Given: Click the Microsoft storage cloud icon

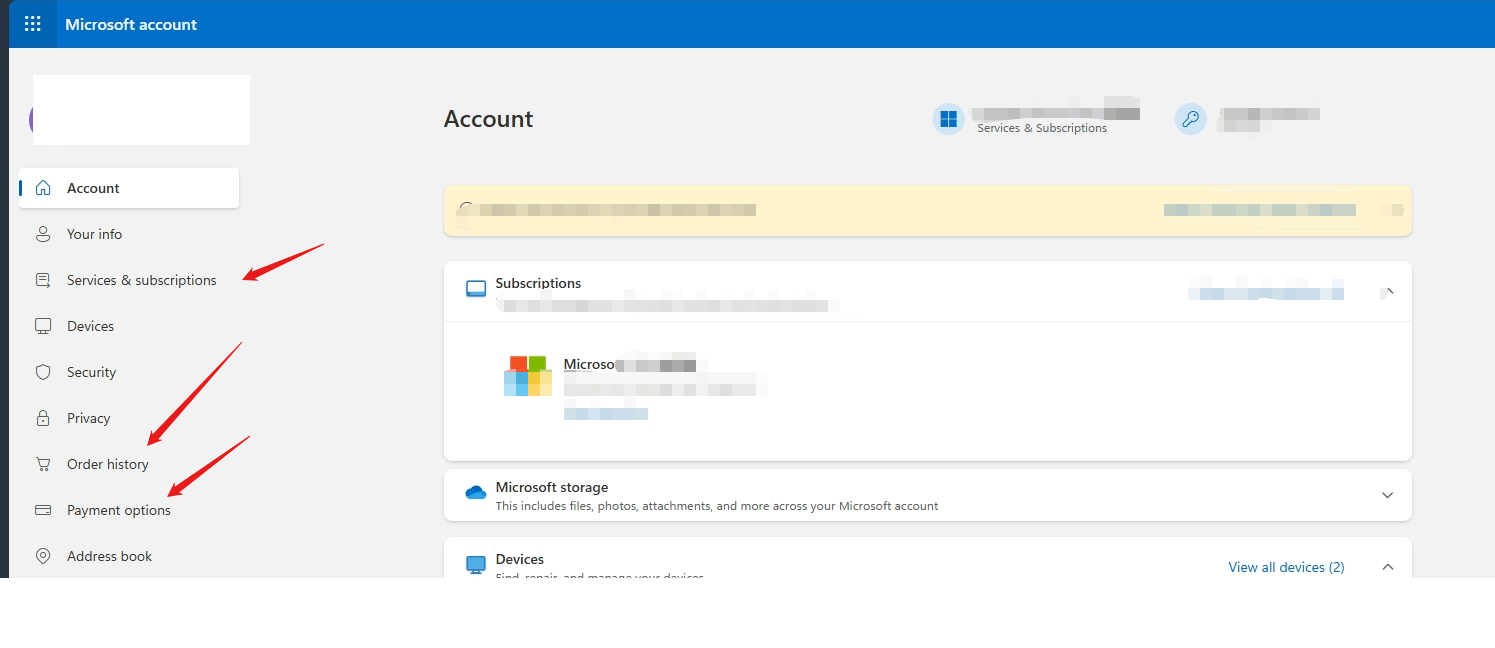Looking at the screenshot, I should coord(476,493).
